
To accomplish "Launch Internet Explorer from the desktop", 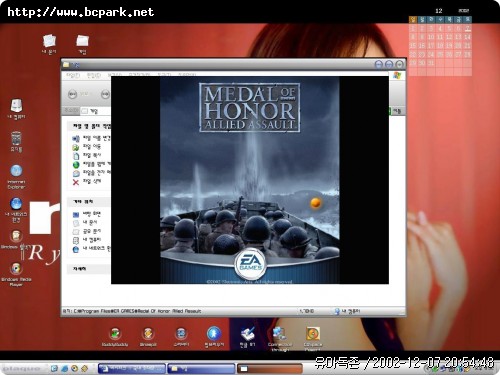I will pyautogui.click(x=16, y=176).
